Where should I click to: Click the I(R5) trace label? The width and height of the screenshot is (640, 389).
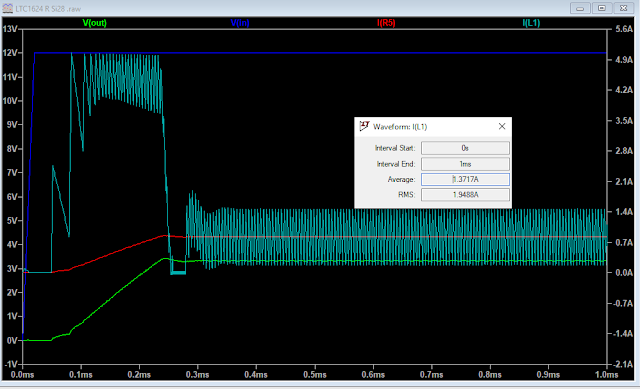[386, 23]
